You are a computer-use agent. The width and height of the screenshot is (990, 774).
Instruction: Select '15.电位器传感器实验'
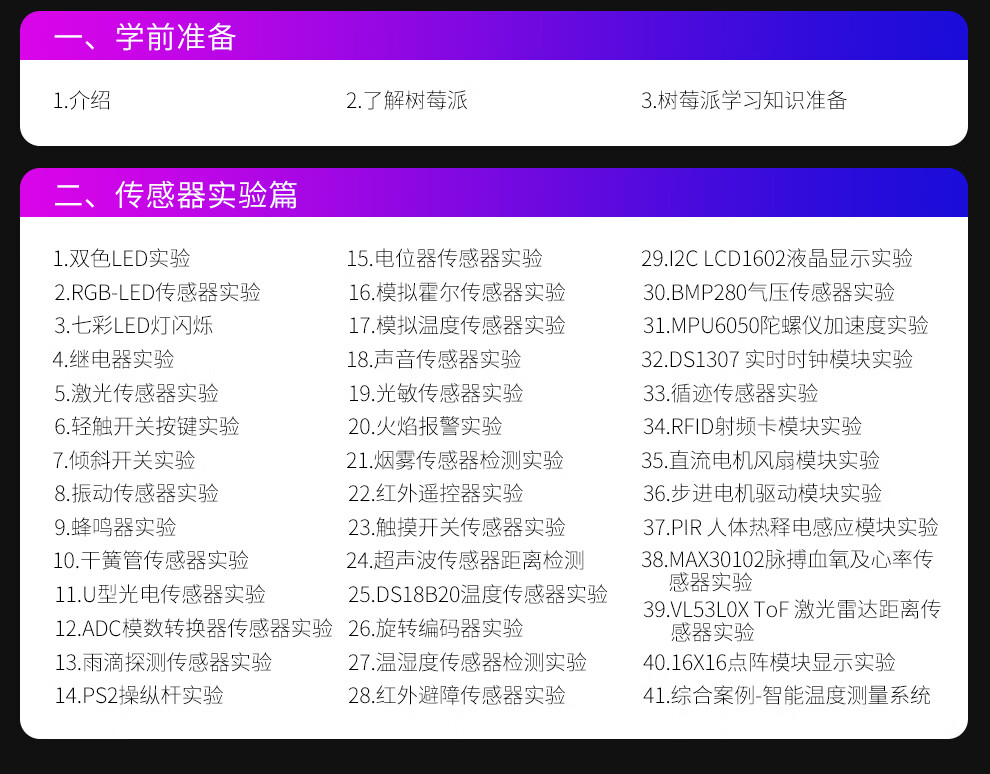pyautogui.click(x=444, y=258)
